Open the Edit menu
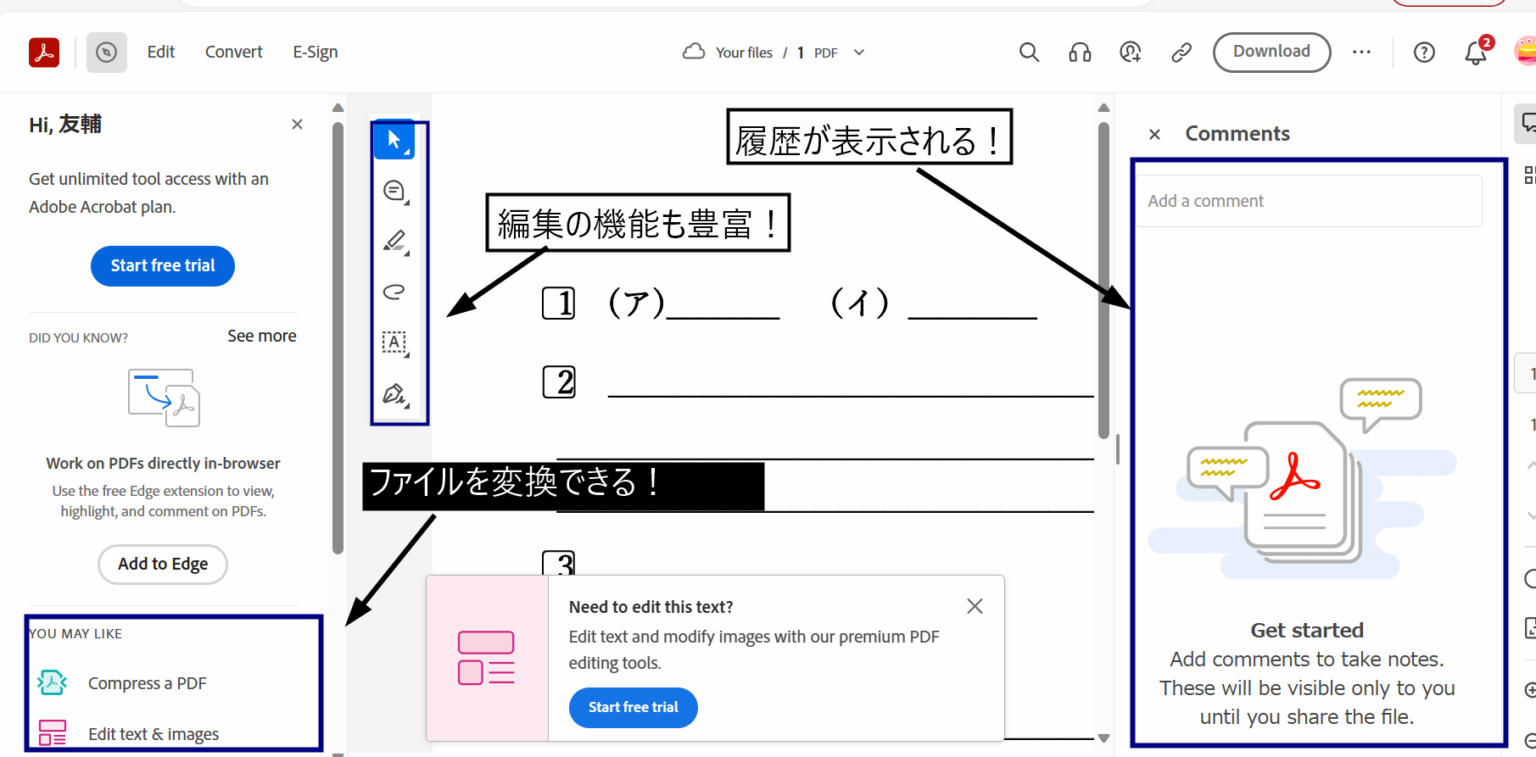The height and width of the screenshot is (757, 1536). [161, 52]
